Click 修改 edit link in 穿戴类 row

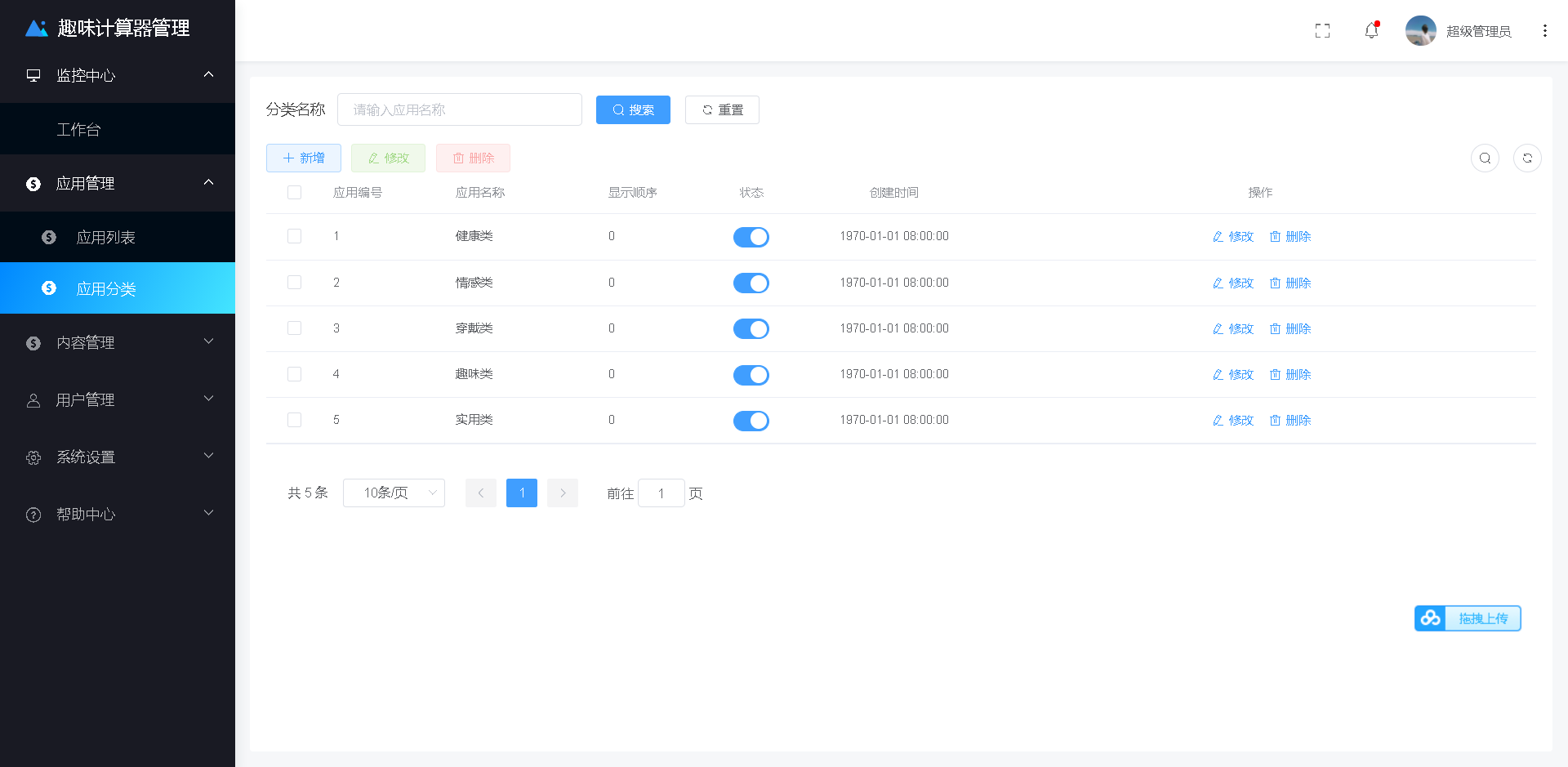point(1233,328)
